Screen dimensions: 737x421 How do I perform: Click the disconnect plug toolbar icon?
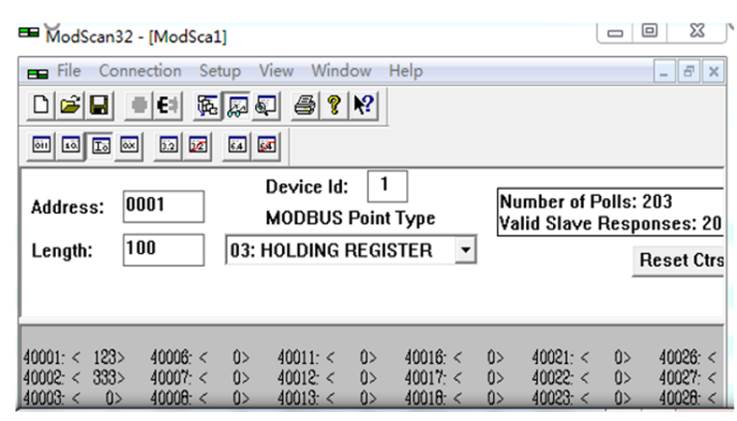[167, 105]
